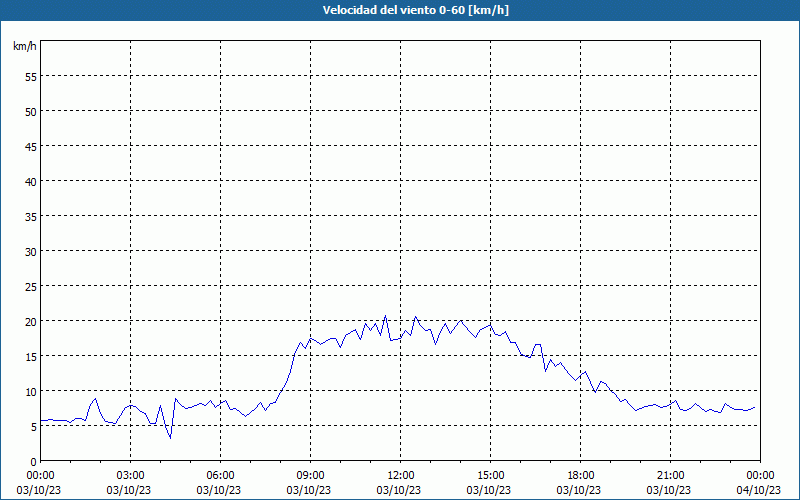Screen dimensions: 800x500
Task: Click the '45' y-axis label
Action: click(x=31, y=147)
